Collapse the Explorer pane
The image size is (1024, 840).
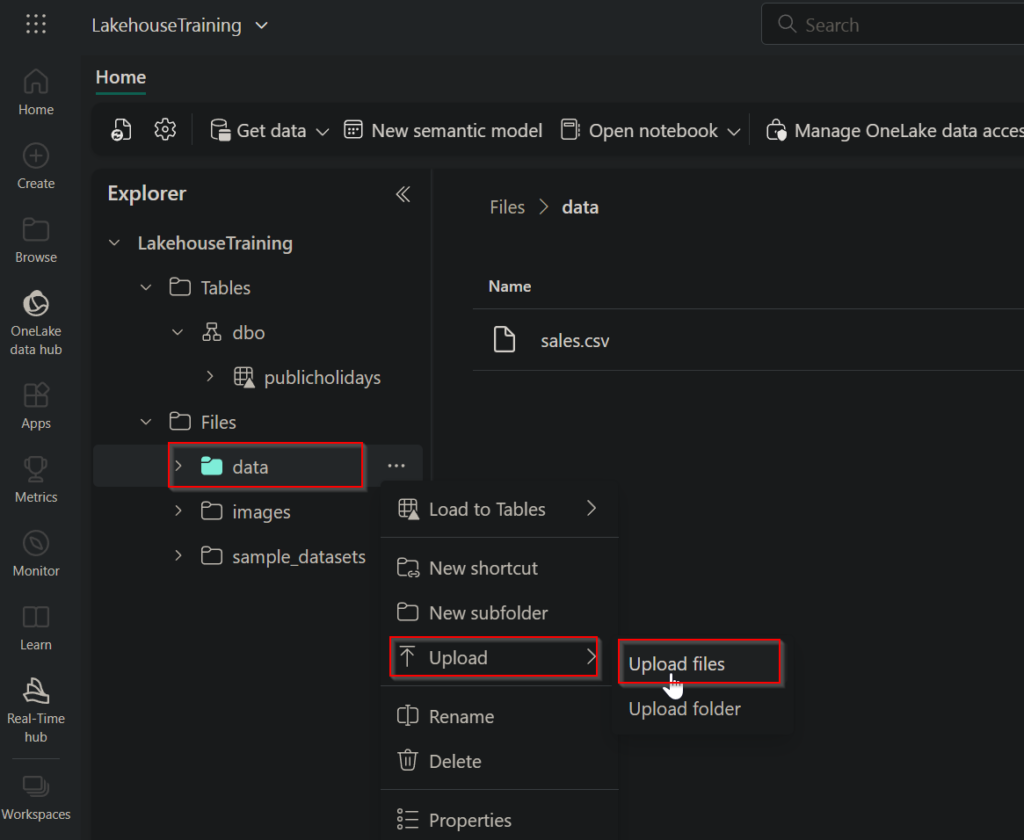[x=403, y=194]
